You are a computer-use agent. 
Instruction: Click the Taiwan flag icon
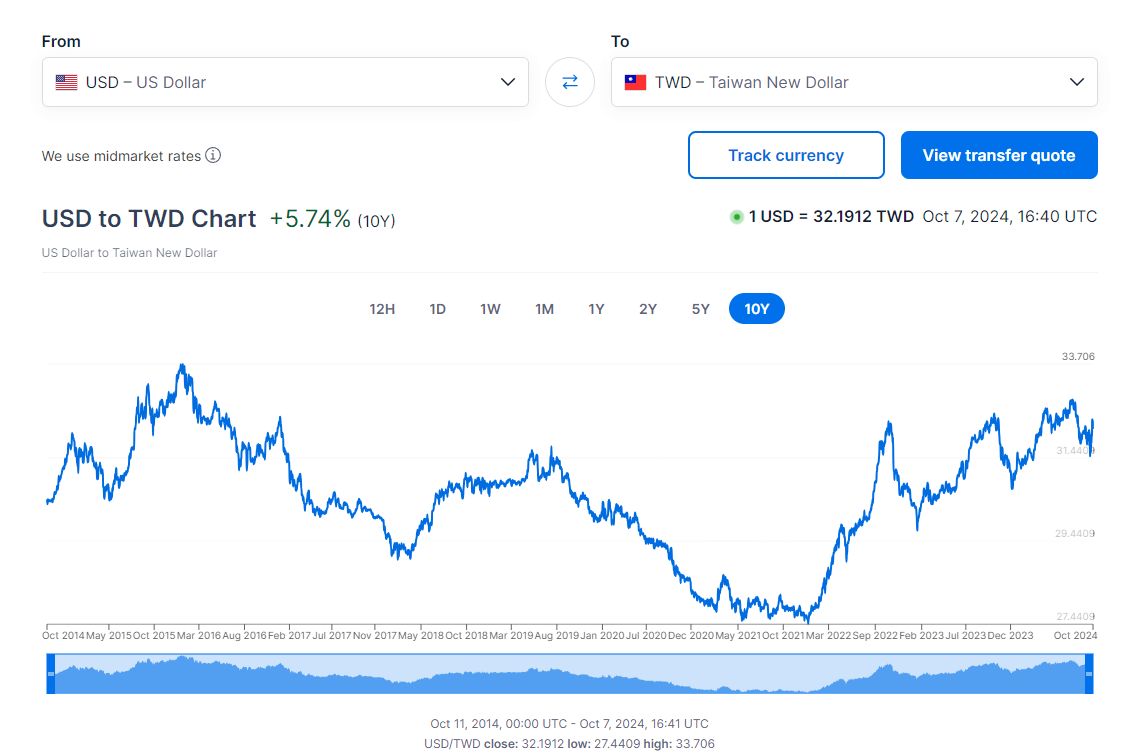(x=635, y=82)
